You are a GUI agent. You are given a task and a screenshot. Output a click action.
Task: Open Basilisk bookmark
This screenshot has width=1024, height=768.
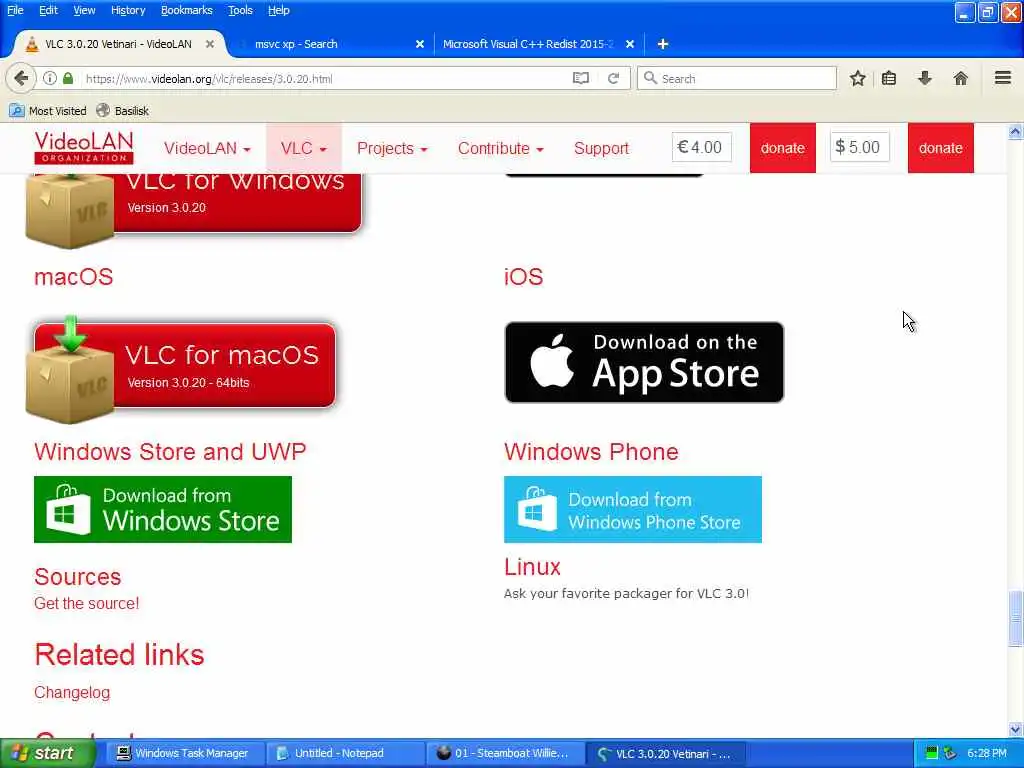coord(122,111)
